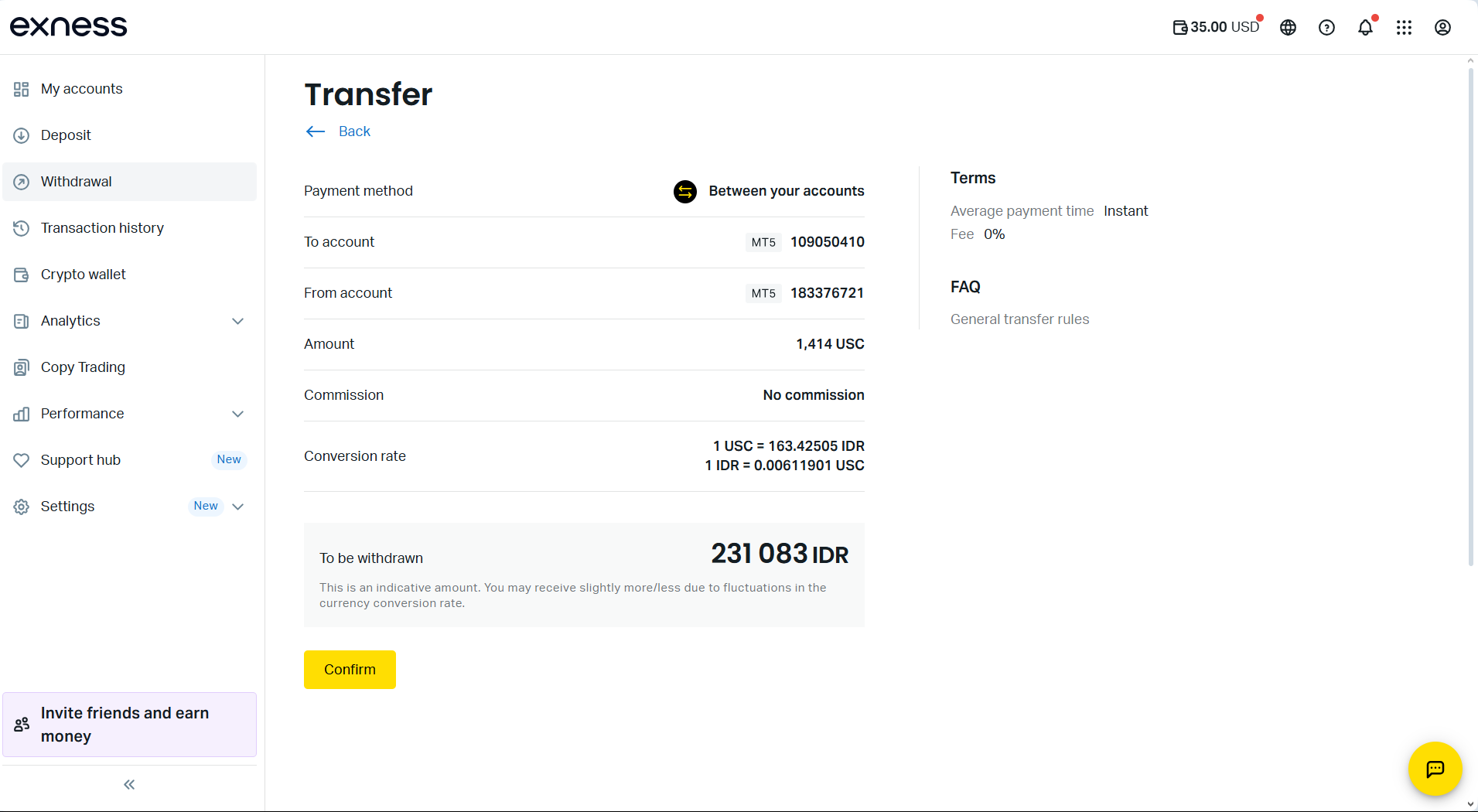The height and width of the screenshot is (812, 1478).
Task: Open Crypto wallet page
Action: (129, 275)
